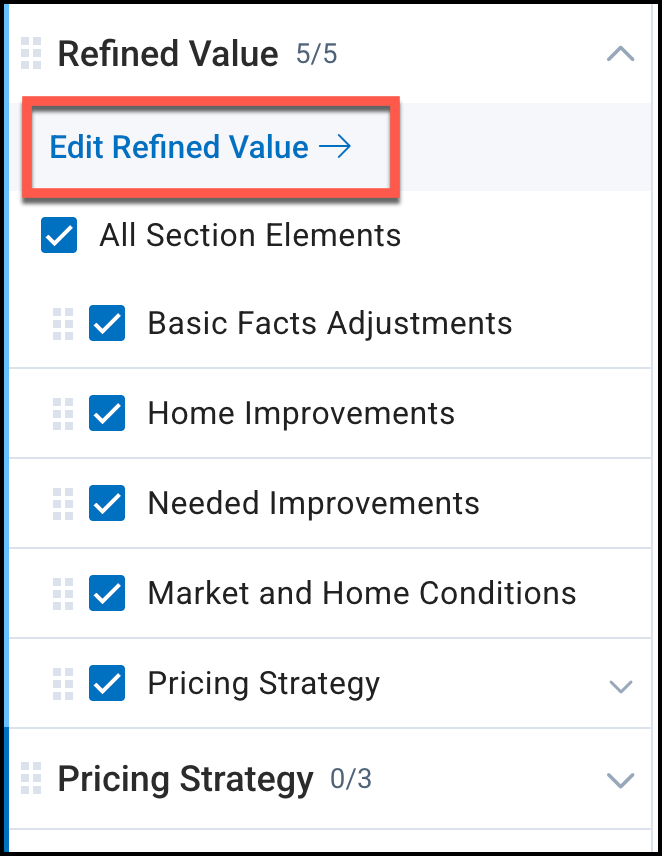Collapse the Refined Value section chevron

point(621,54)
